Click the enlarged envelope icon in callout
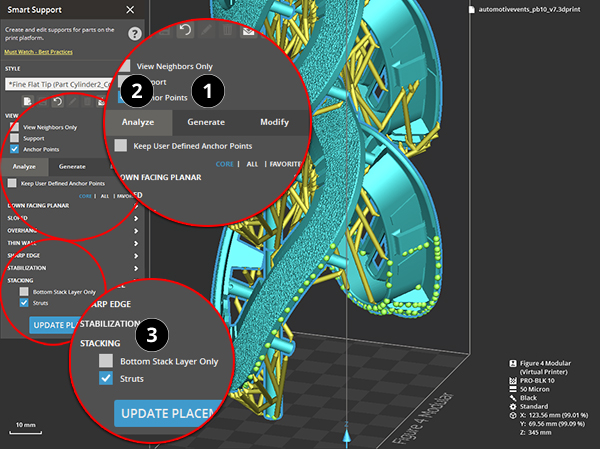 click(248, 31)
